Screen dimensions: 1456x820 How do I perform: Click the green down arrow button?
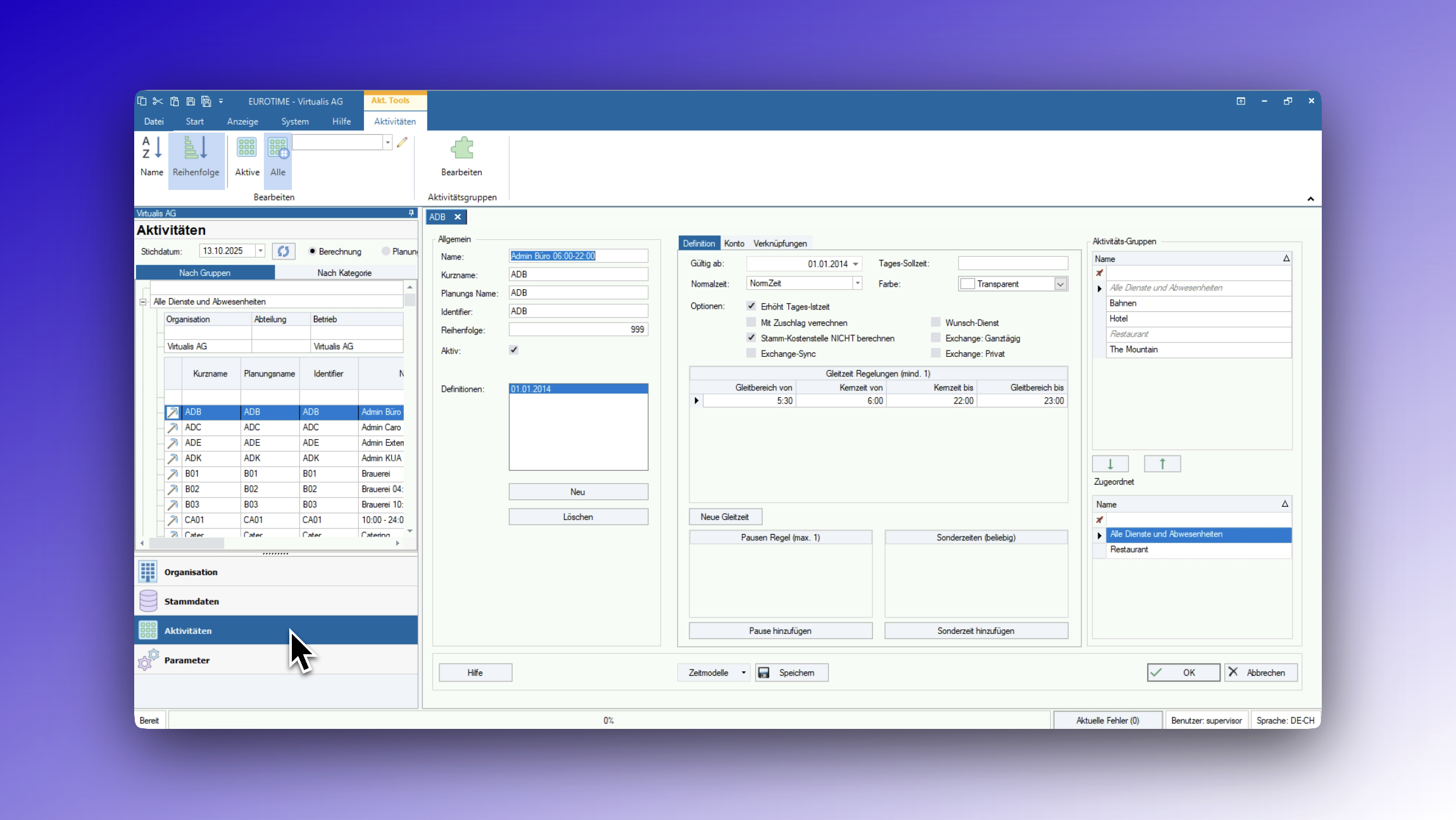click(x=1110, y=464)
